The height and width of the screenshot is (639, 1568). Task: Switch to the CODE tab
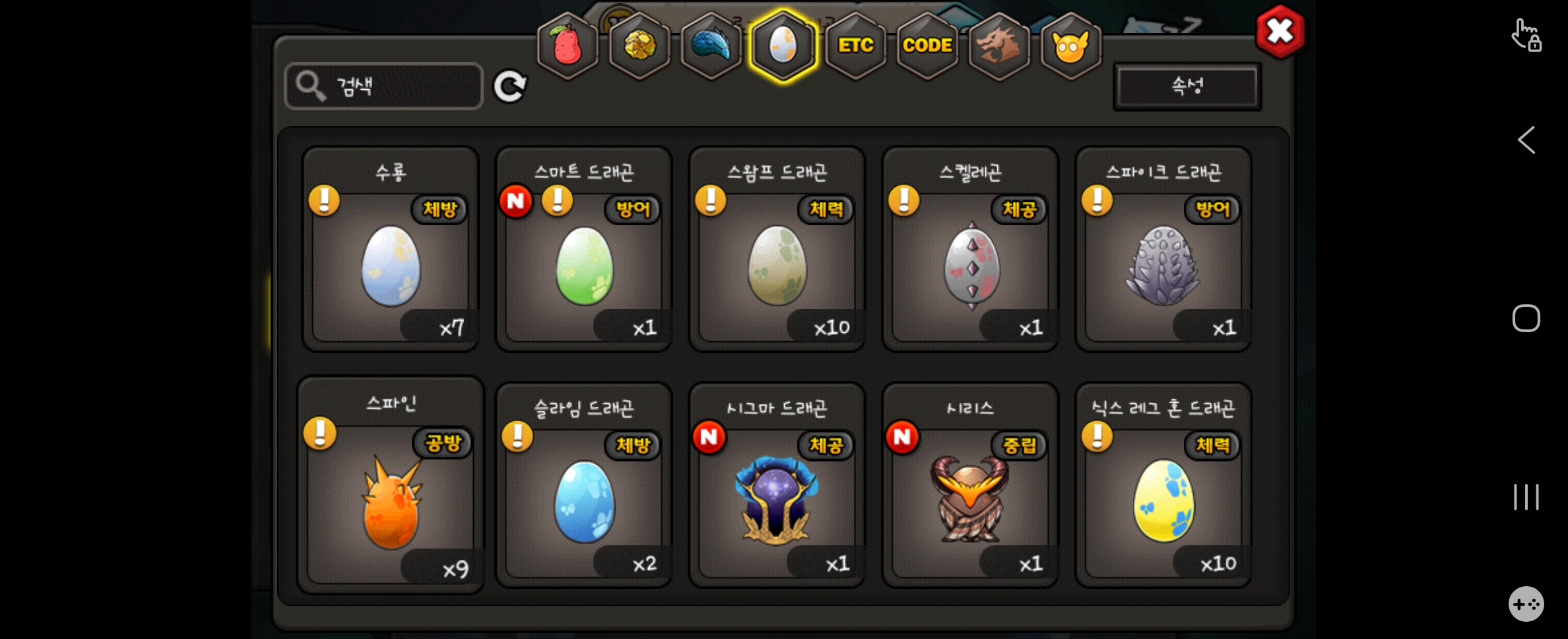[927, 46]
